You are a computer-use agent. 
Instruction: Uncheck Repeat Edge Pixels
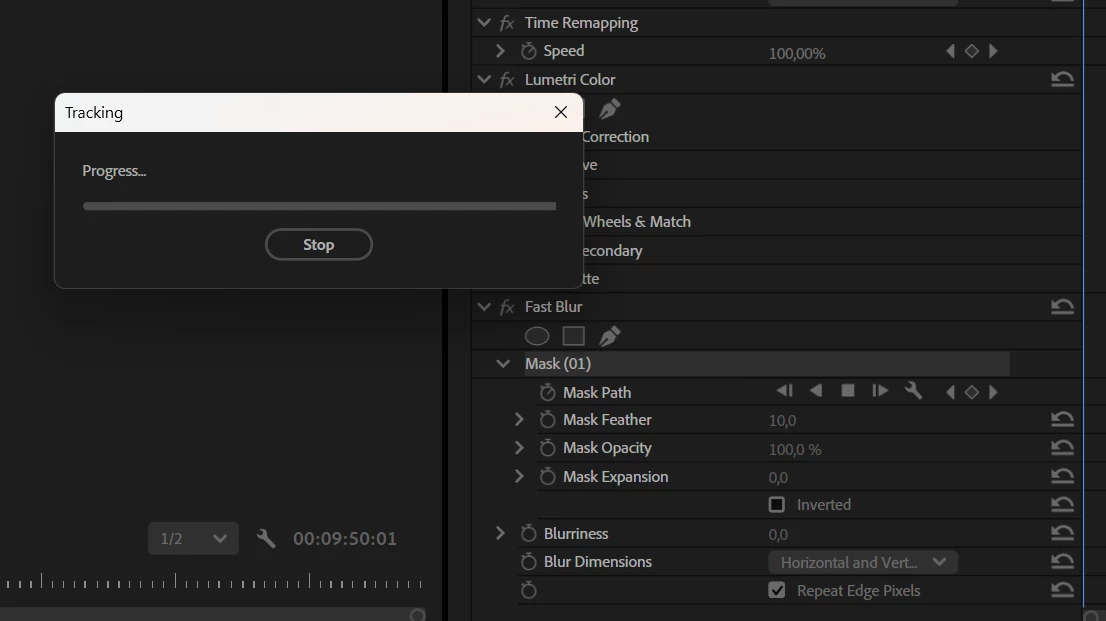[x=777, y=590]
